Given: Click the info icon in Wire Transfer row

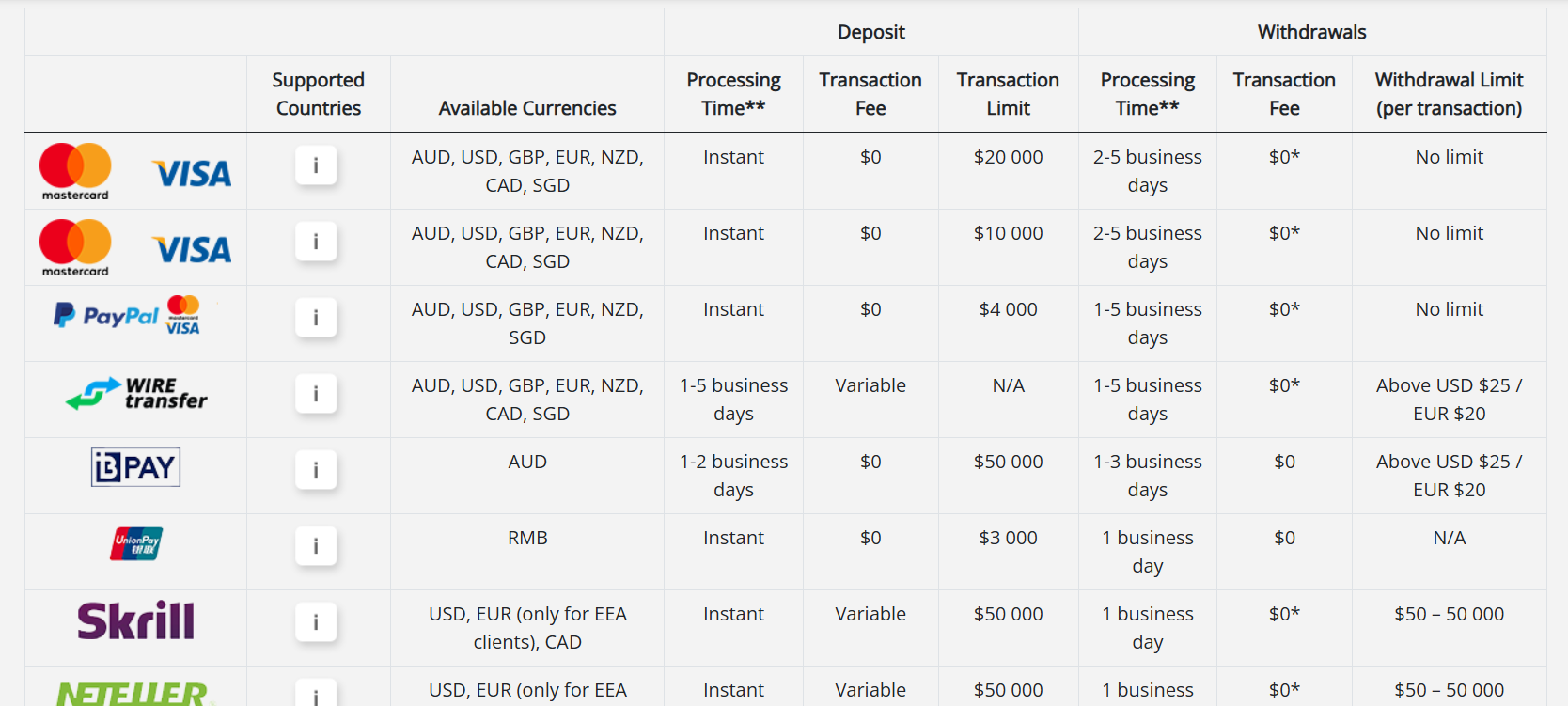Looking at the screenshot, I should (316, 394).
